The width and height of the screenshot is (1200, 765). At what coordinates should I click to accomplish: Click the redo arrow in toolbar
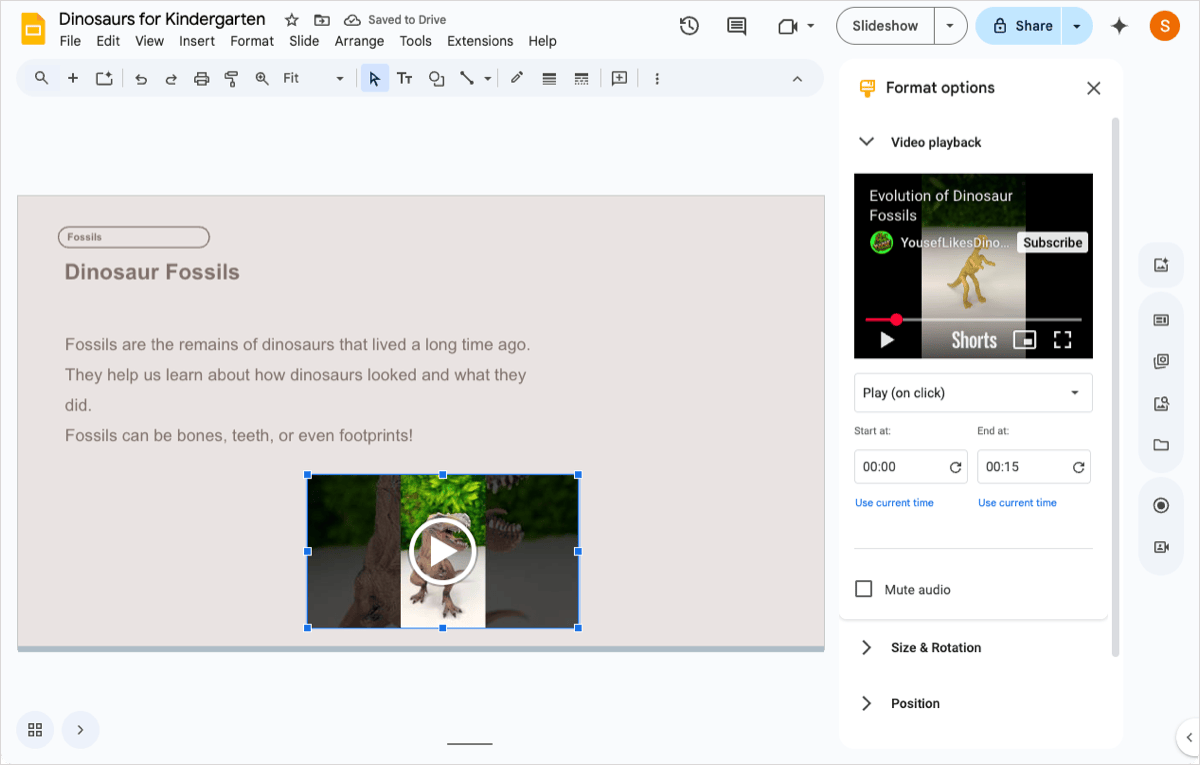coord(171,78)
